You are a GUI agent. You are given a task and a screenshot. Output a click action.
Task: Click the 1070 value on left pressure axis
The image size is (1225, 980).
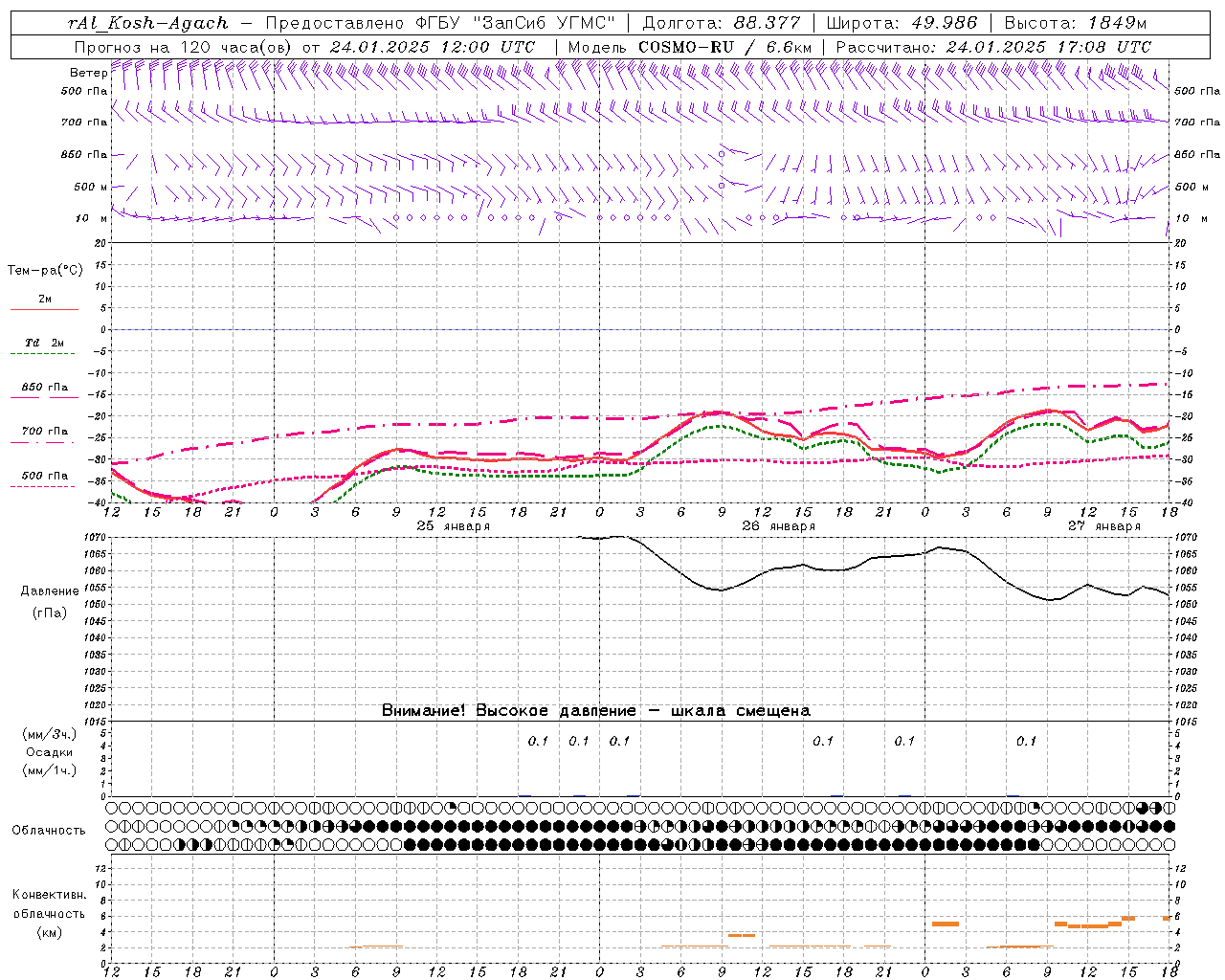96,538
